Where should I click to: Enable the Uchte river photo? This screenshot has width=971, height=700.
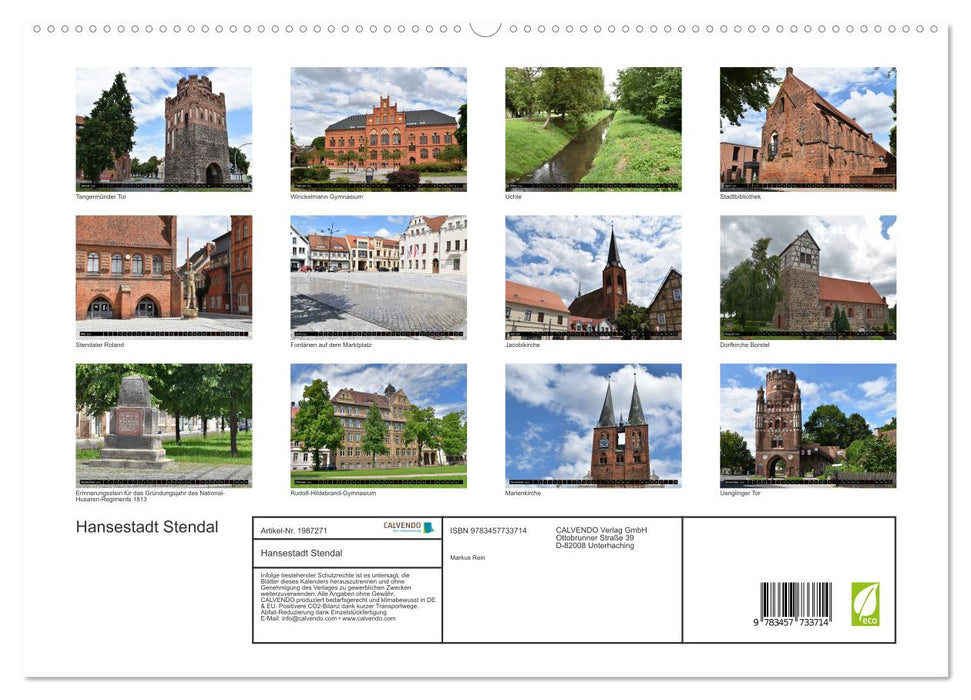(x=592, y=128)
